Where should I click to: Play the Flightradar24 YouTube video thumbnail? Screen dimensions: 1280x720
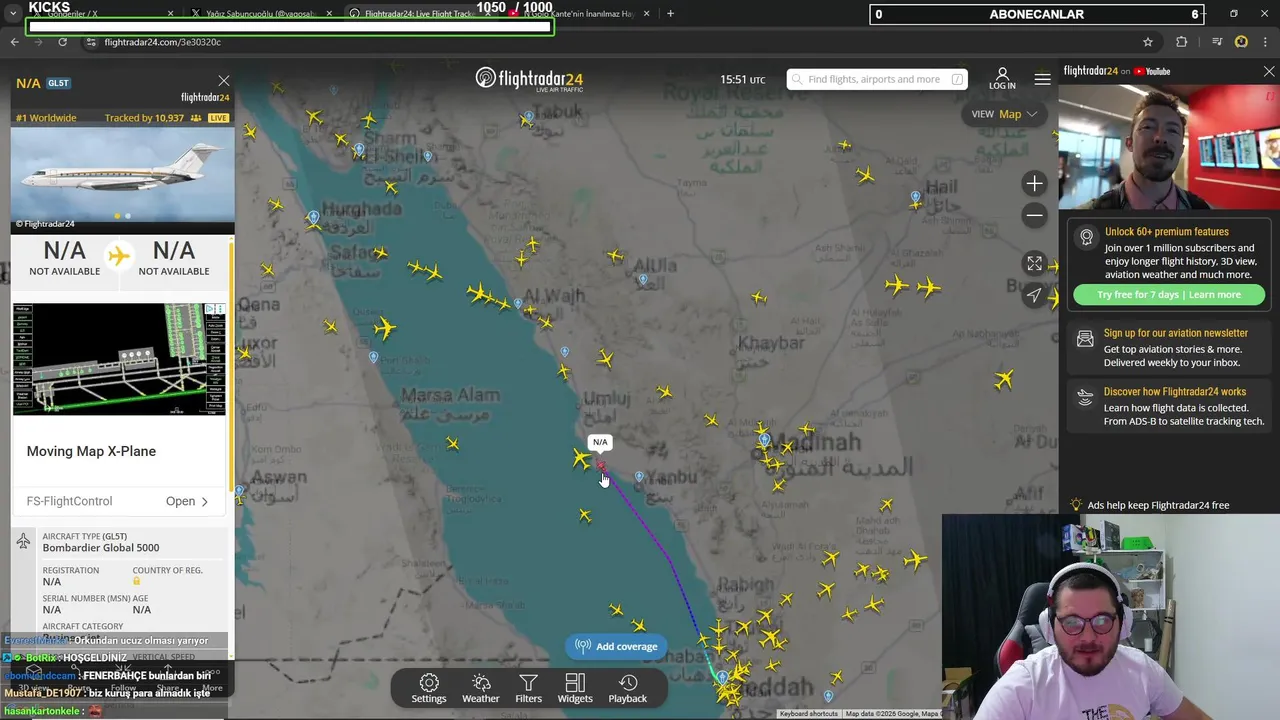coord(1169,146)
